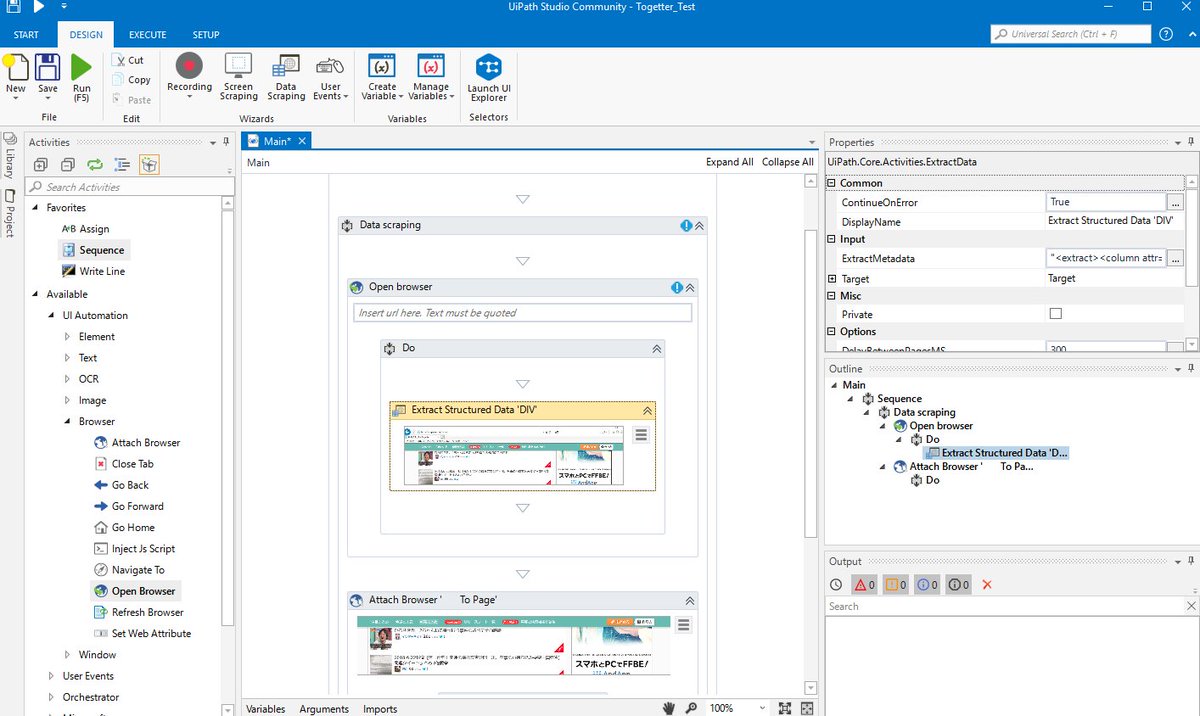Click Expand All in designer
This screenshot has height=716, width=1200.
(x=730, y=162)
